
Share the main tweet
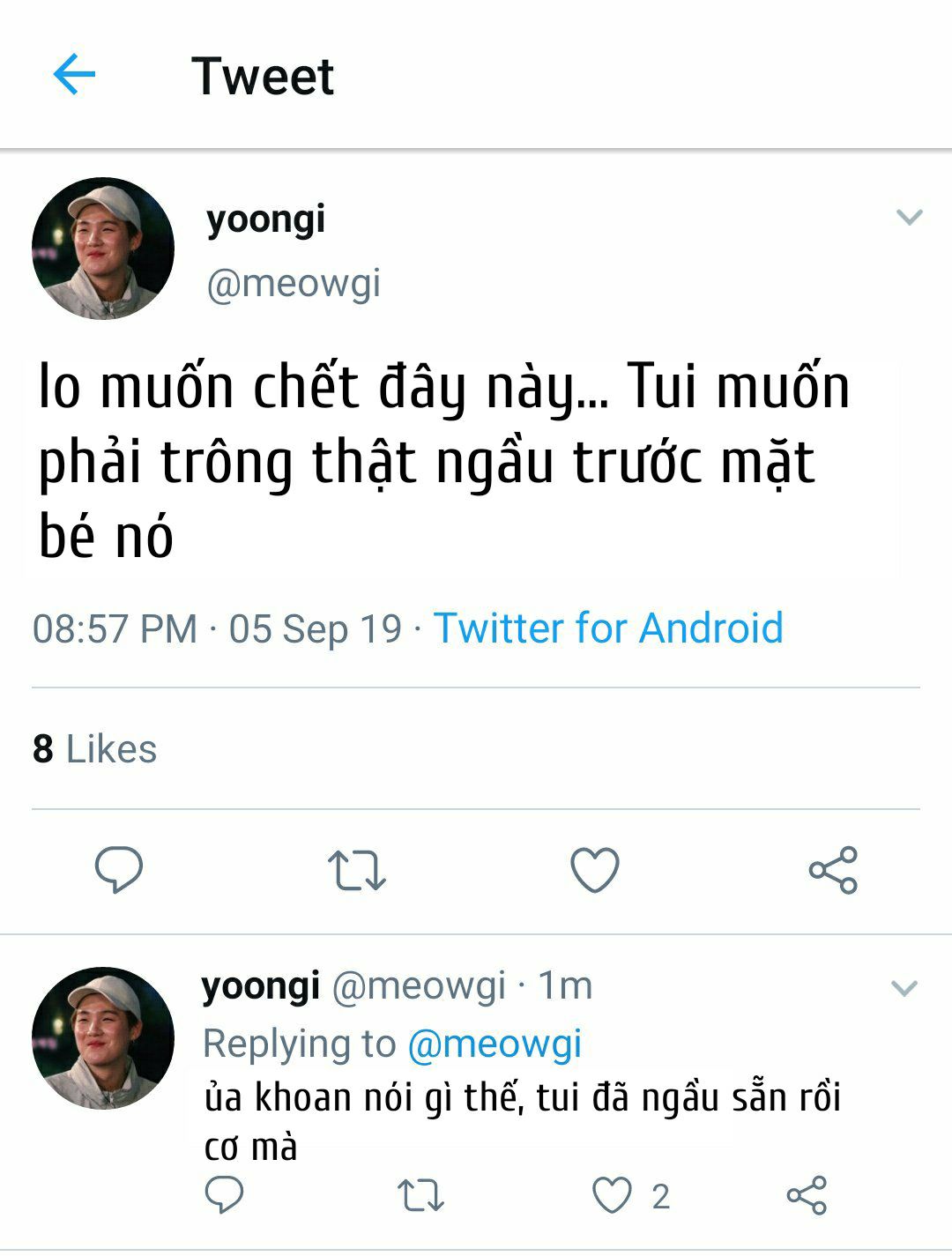[833, 870]
